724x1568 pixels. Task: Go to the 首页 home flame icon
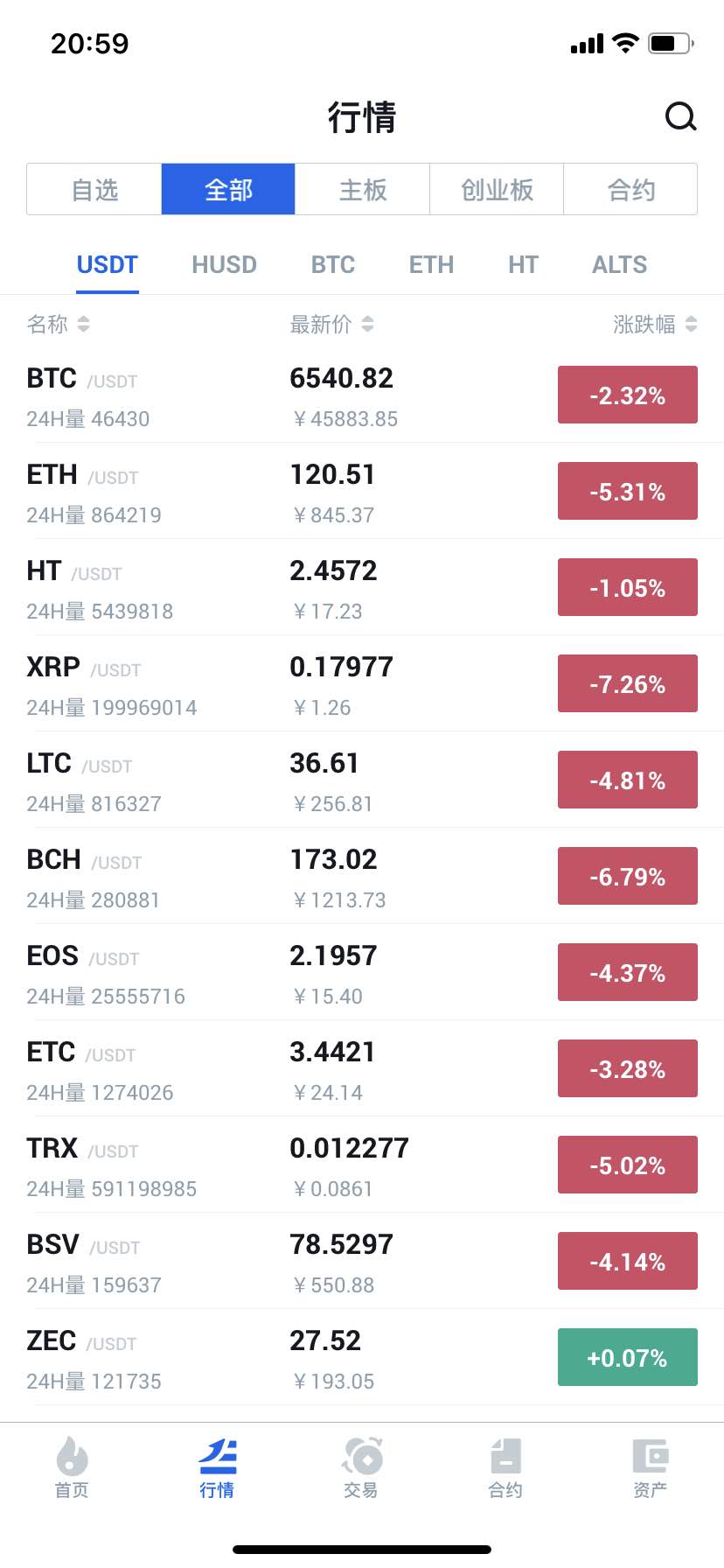(x=72, y=1457)
